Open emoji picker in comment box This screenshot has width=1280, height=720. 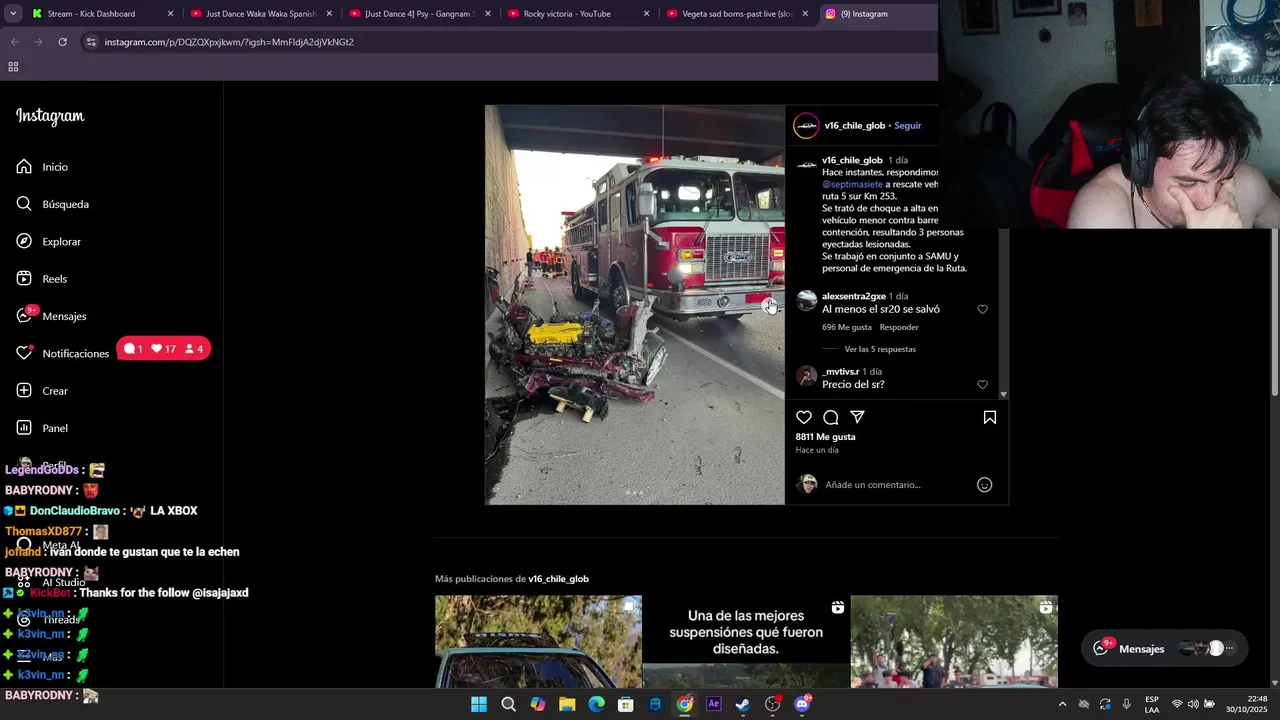point(984,485)
